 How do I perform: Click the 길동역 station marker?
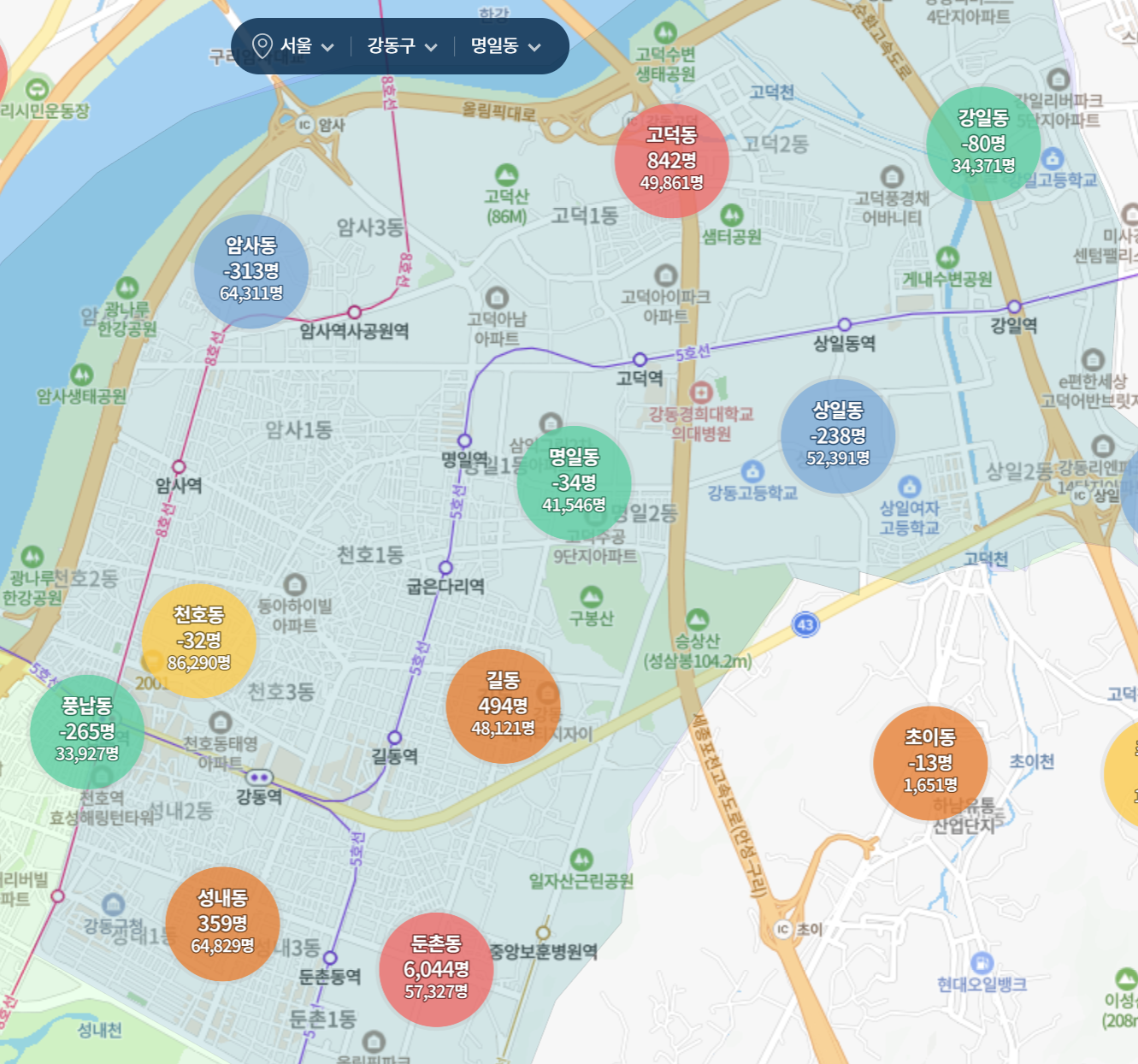tap(394, 737)
